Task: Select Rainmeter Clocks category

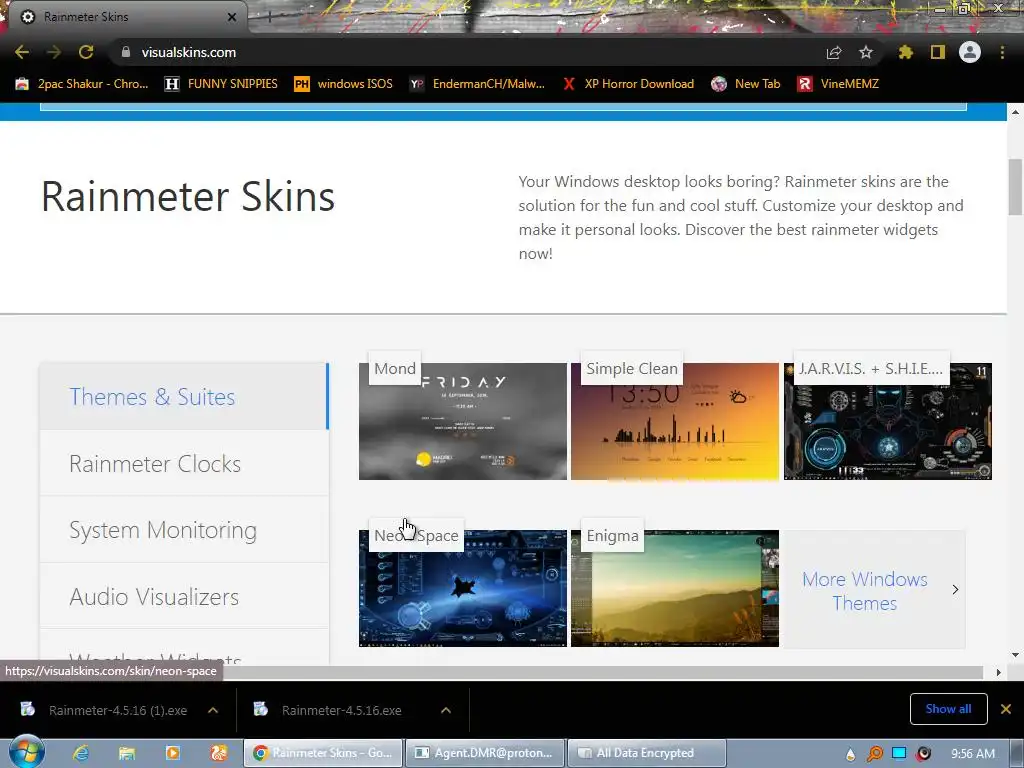Action: pos(184,463)
